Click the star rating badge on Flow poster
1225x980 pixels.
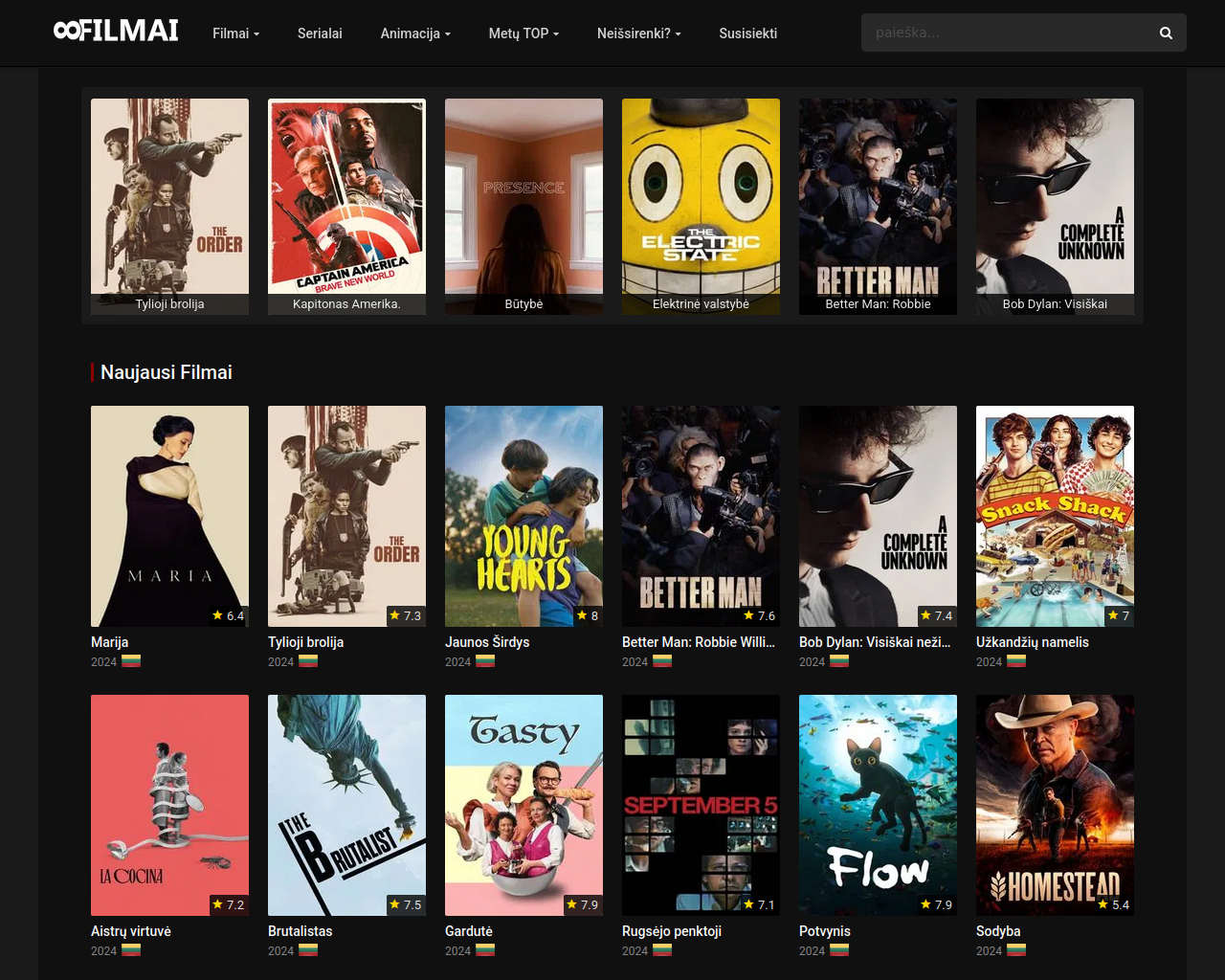pyautogui.click(x=936, y=904)
